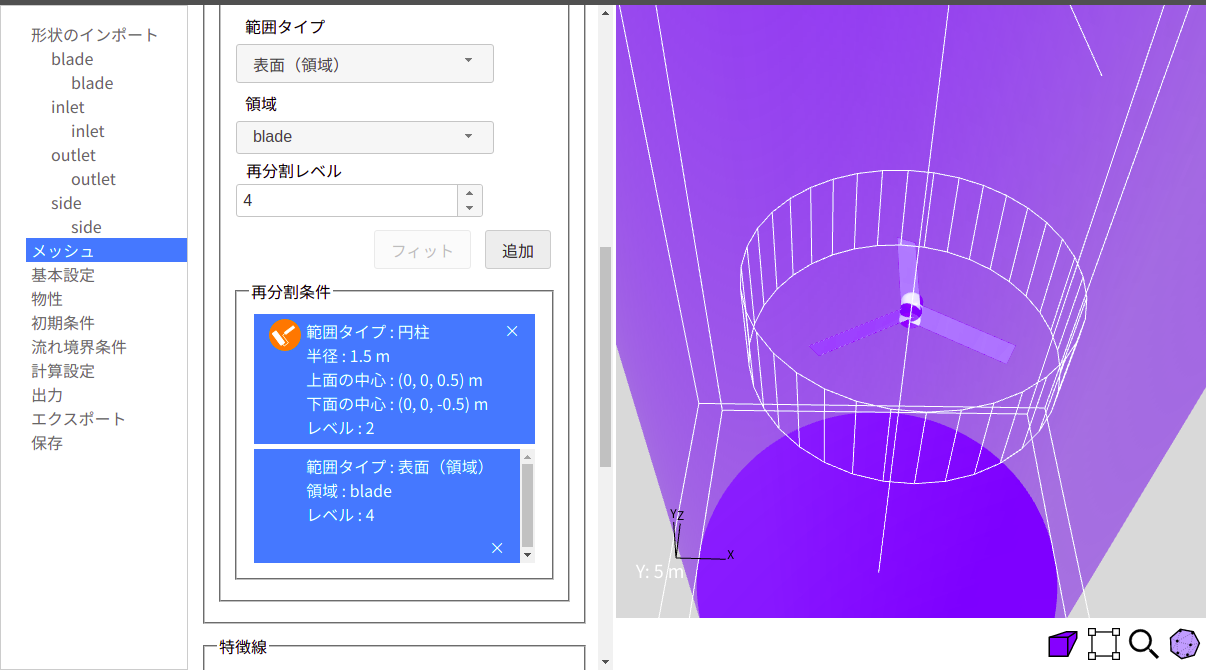Click the 再分割条件 list scrollbar thumb
The image size is (1206, 670).
528,503
